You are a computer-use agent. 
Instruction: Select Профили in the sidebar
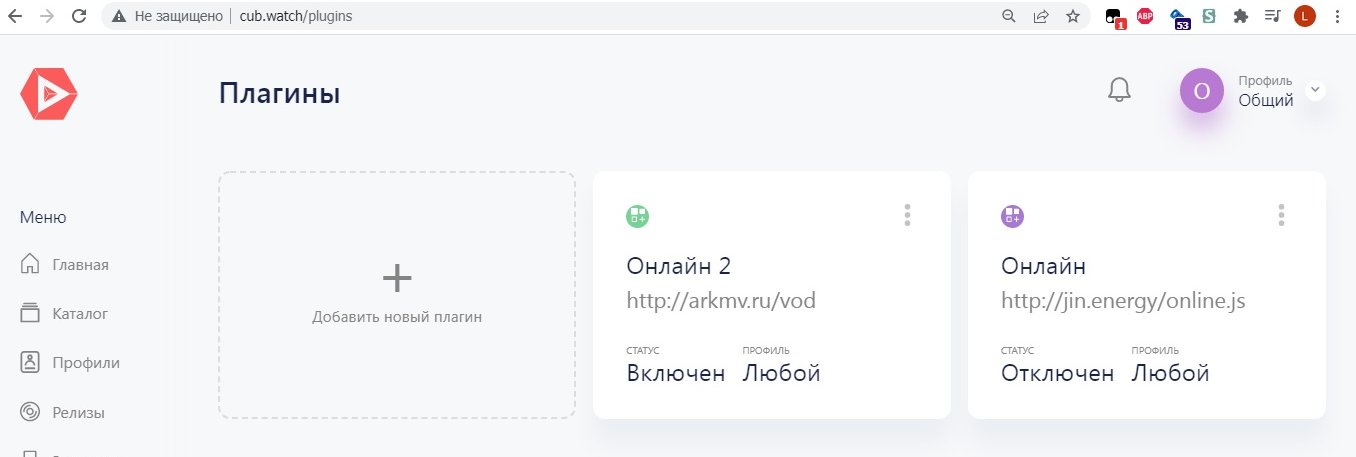[x=85, y=362]
